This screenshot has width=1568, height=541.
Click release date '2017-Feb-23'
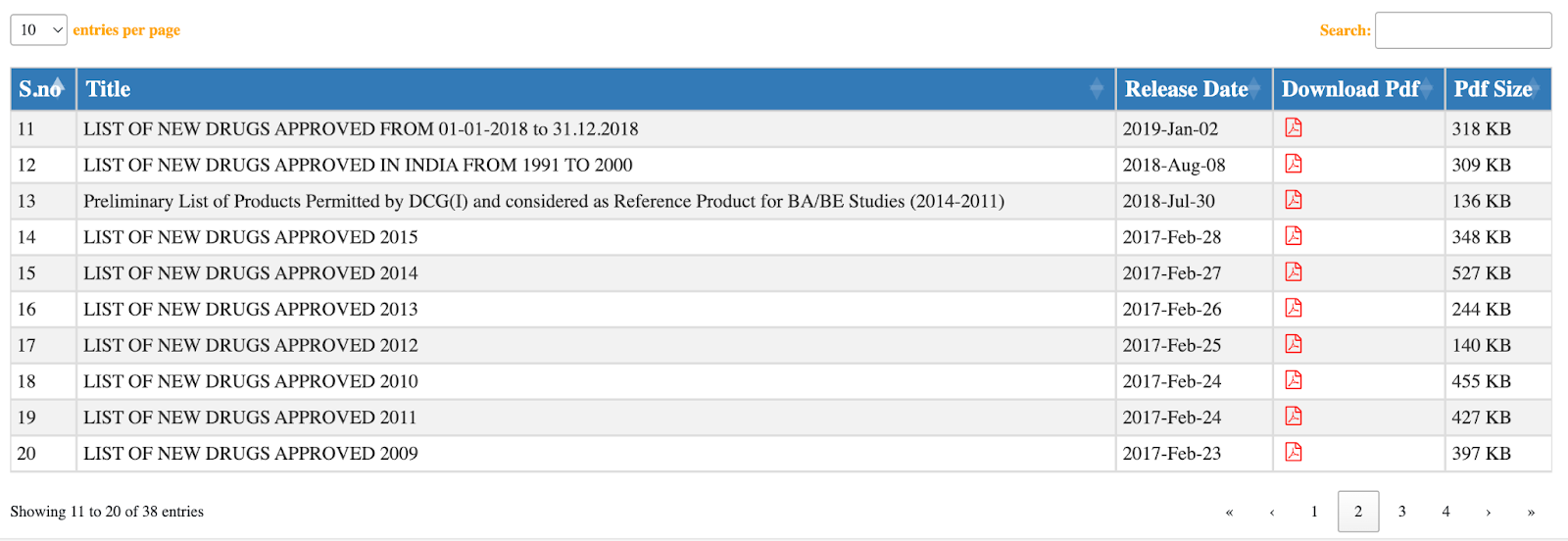1172,454
